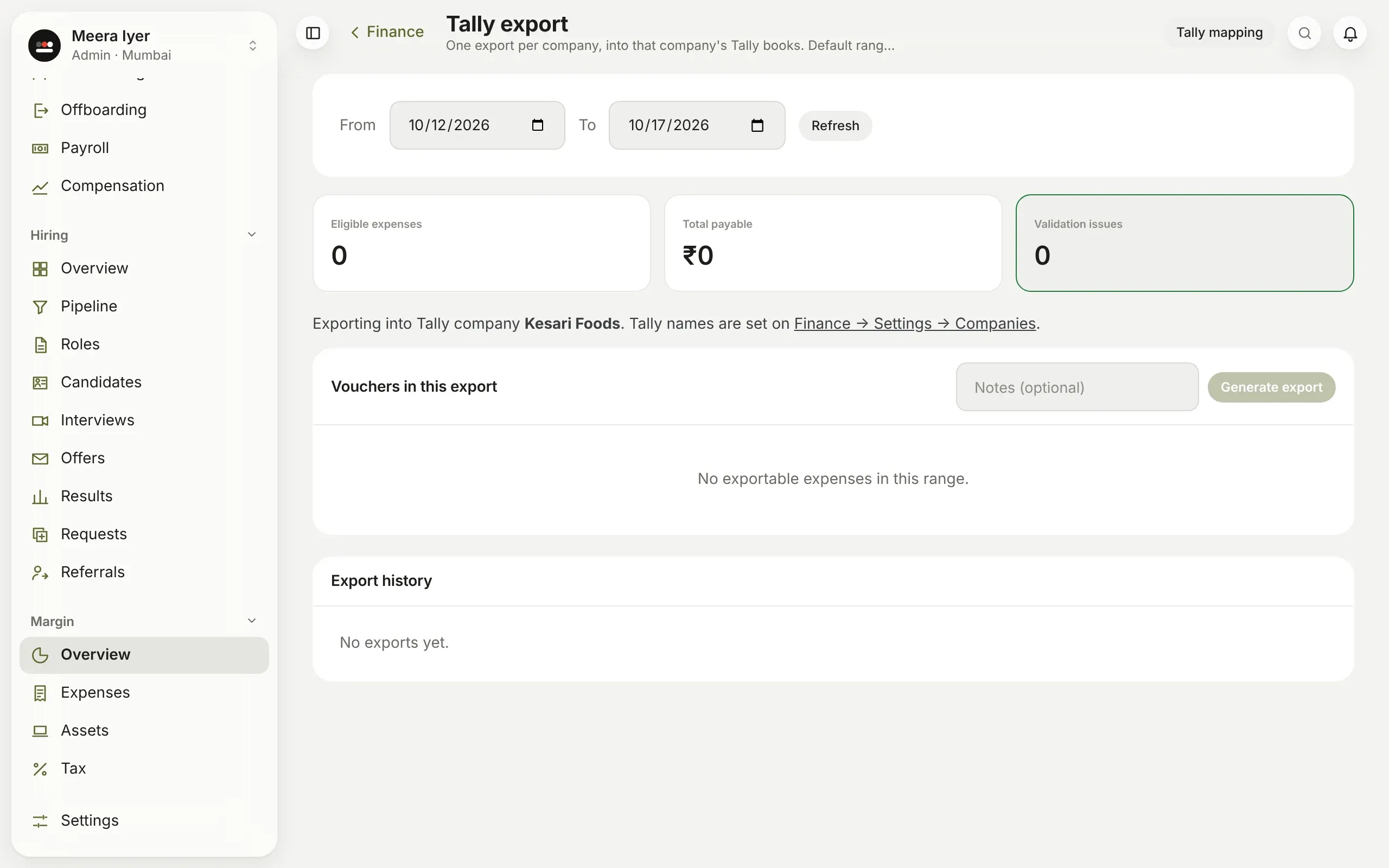Click the From date field
The image size is (1389, 868).
pyautogui.click(x=477, y=125)
